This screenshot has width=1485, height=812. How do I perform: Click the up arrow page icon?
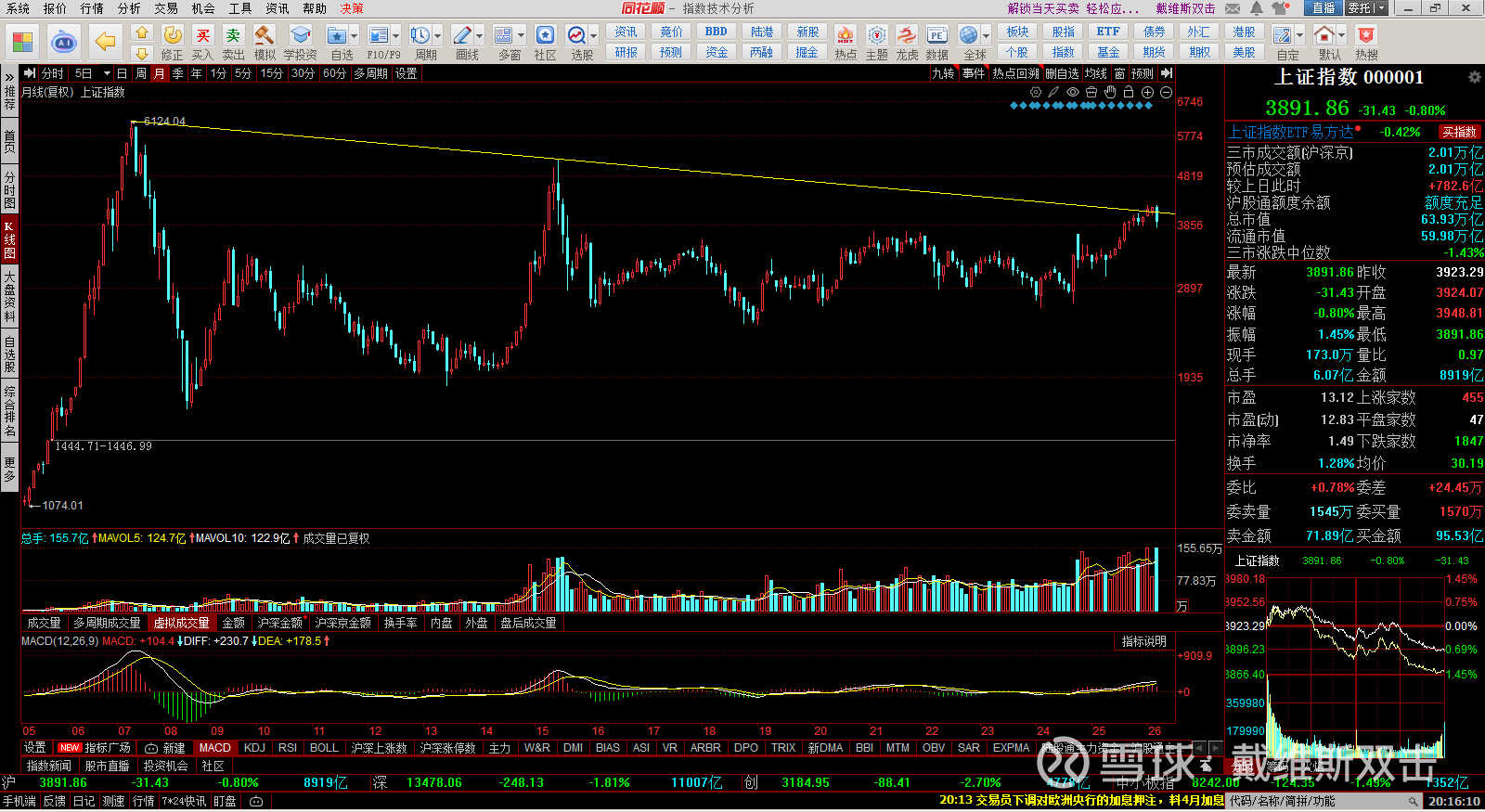tap(141, 32)
